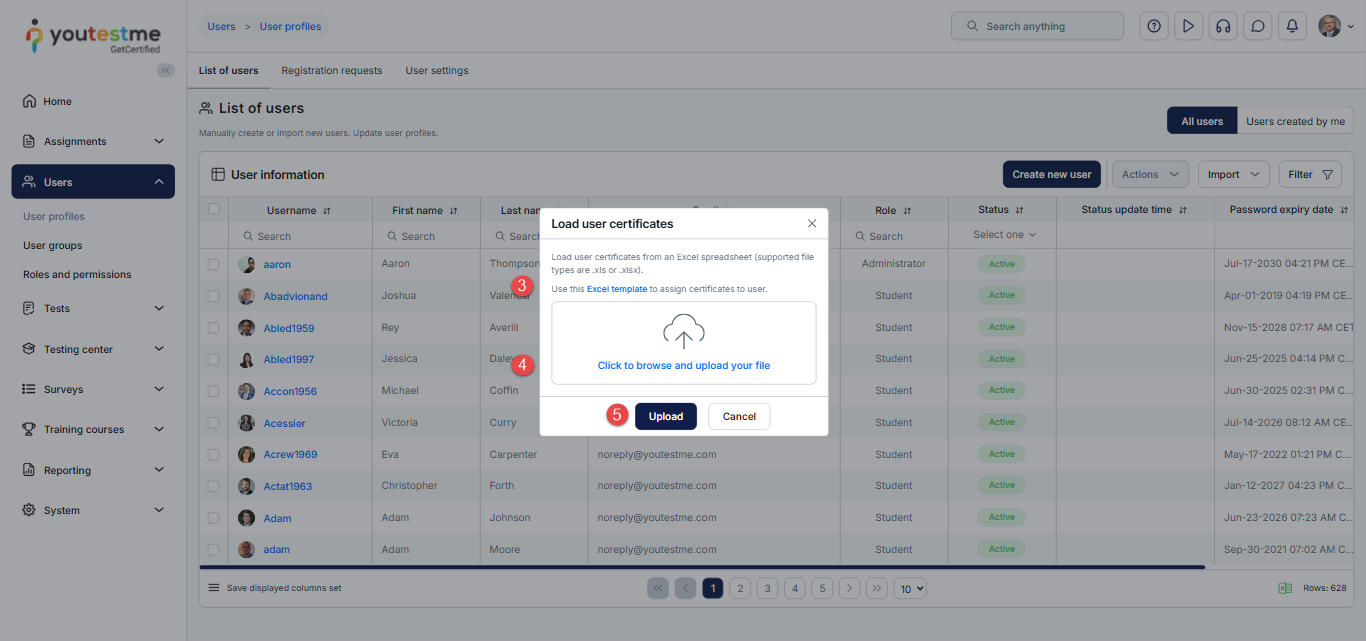Image resolution: width=1366 pixels, height=641 pixels.
Task: Collapse the sidebar with double-arrow icon
Action: 166,70
